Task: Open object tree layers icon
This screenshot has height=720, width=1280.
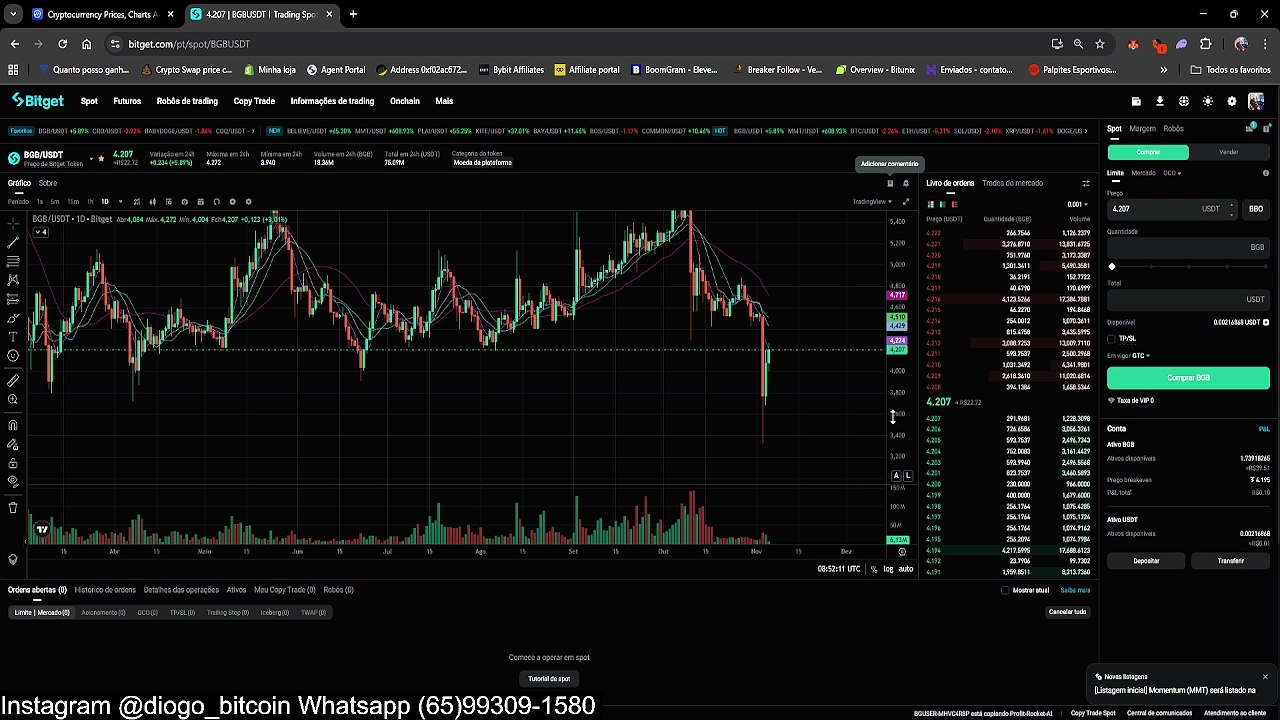Action: [x=13, y=560]
